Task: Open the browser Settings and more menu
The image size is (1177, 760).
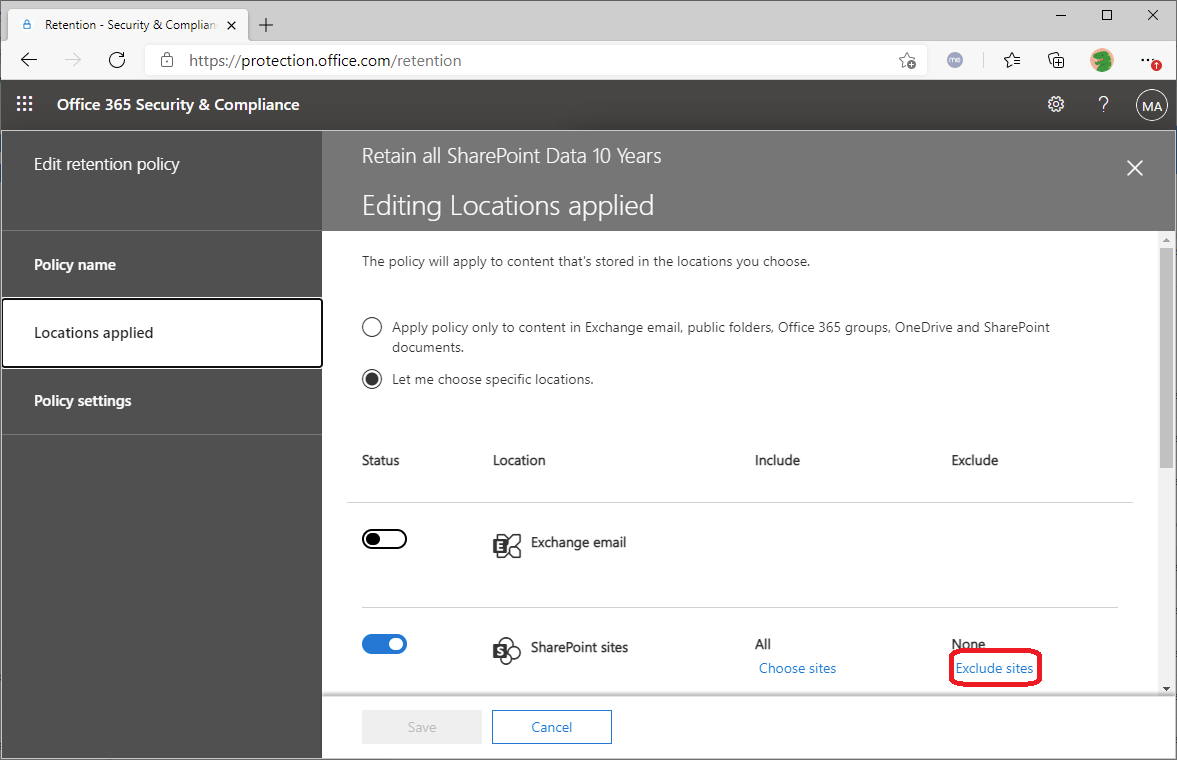Action: pos(1149,60)
